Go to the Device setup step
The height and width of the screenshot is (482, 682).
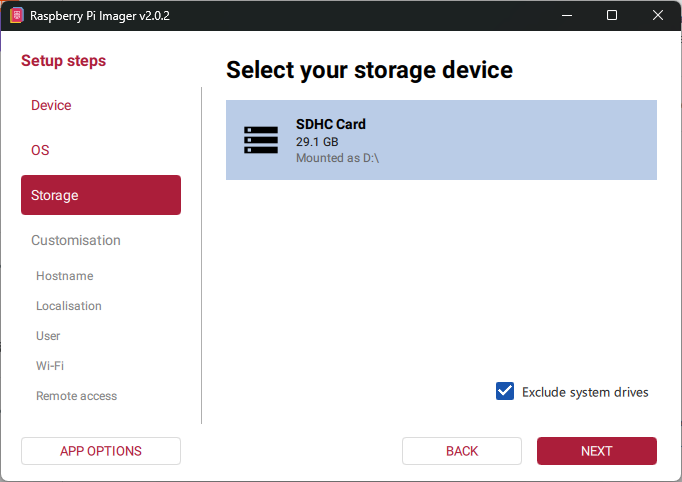pyautogui.click(x=51, y=105)
